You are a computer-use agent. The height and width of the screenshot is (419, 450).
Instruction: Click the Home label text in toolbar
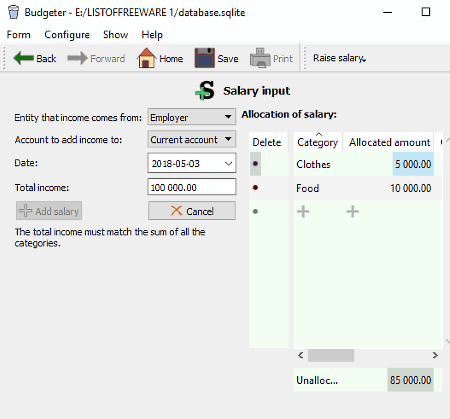coord(171,59)
